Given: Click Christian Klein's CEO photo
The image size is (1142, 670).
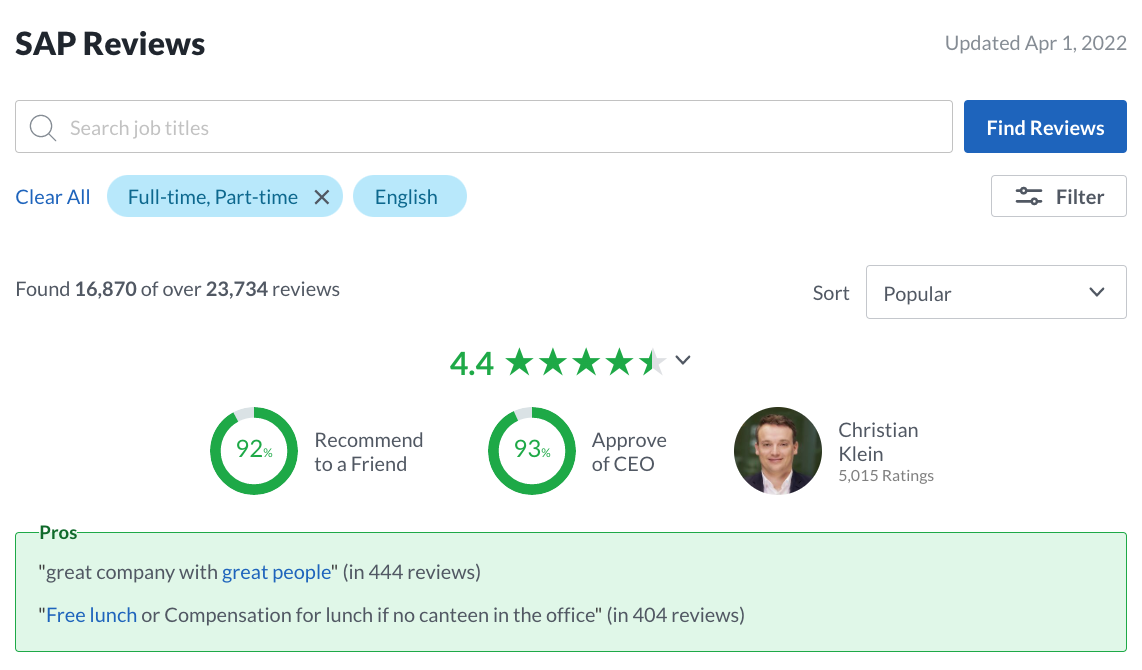Looking at the screenshot, I should coord(777,451).
